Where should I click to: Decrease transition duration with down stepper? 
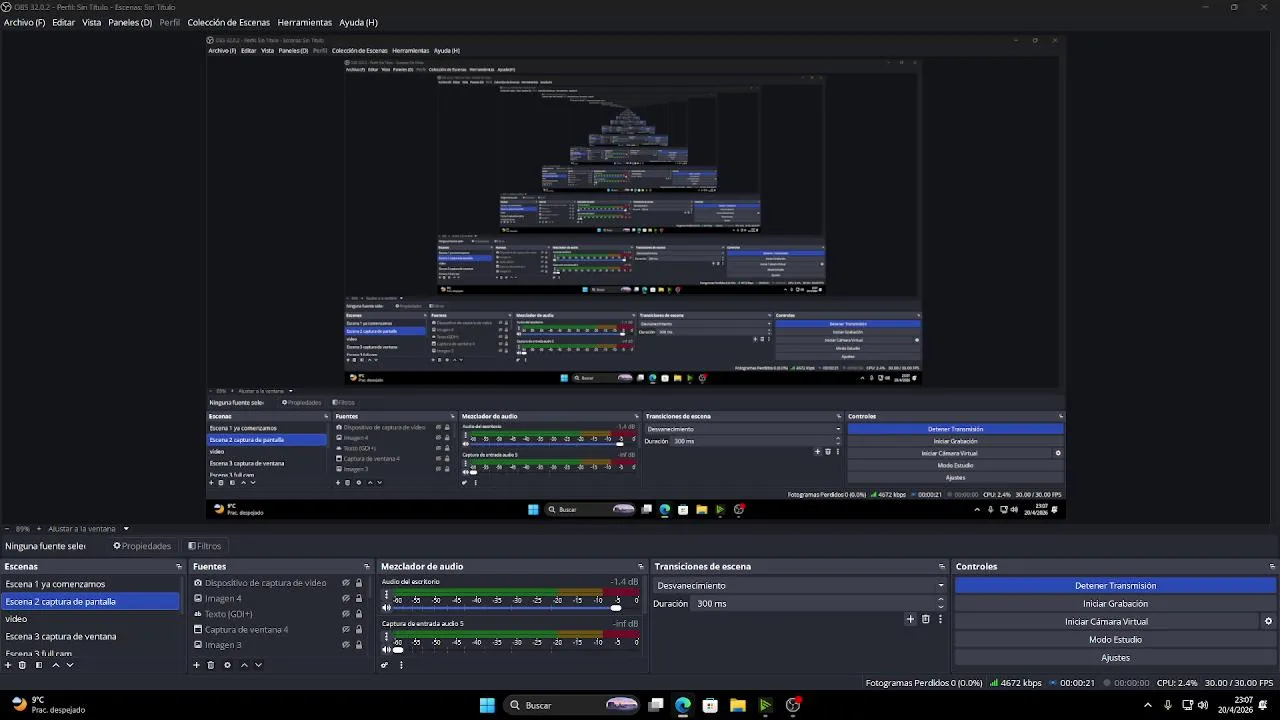click(940, 607)
